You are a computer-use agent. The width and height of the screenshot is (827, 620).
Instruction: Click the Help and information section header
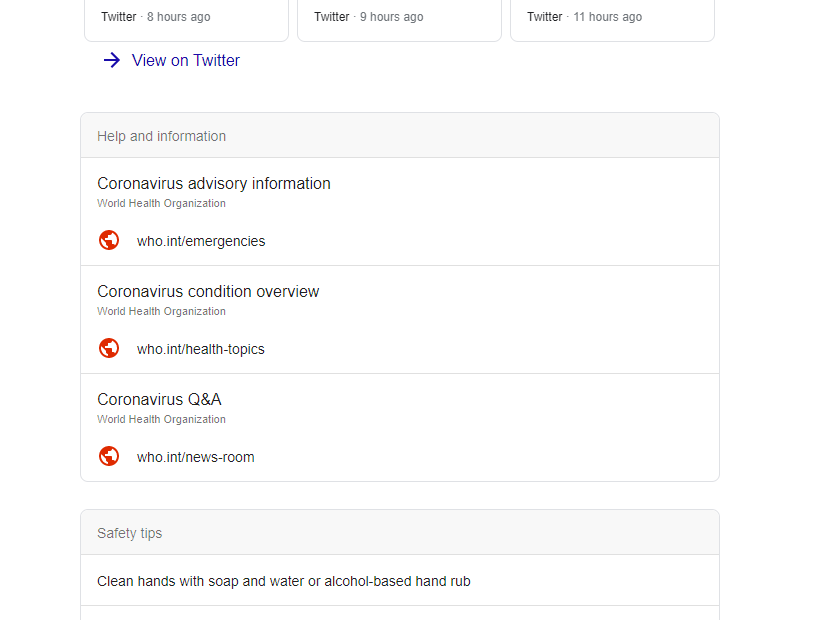[162, 136]
